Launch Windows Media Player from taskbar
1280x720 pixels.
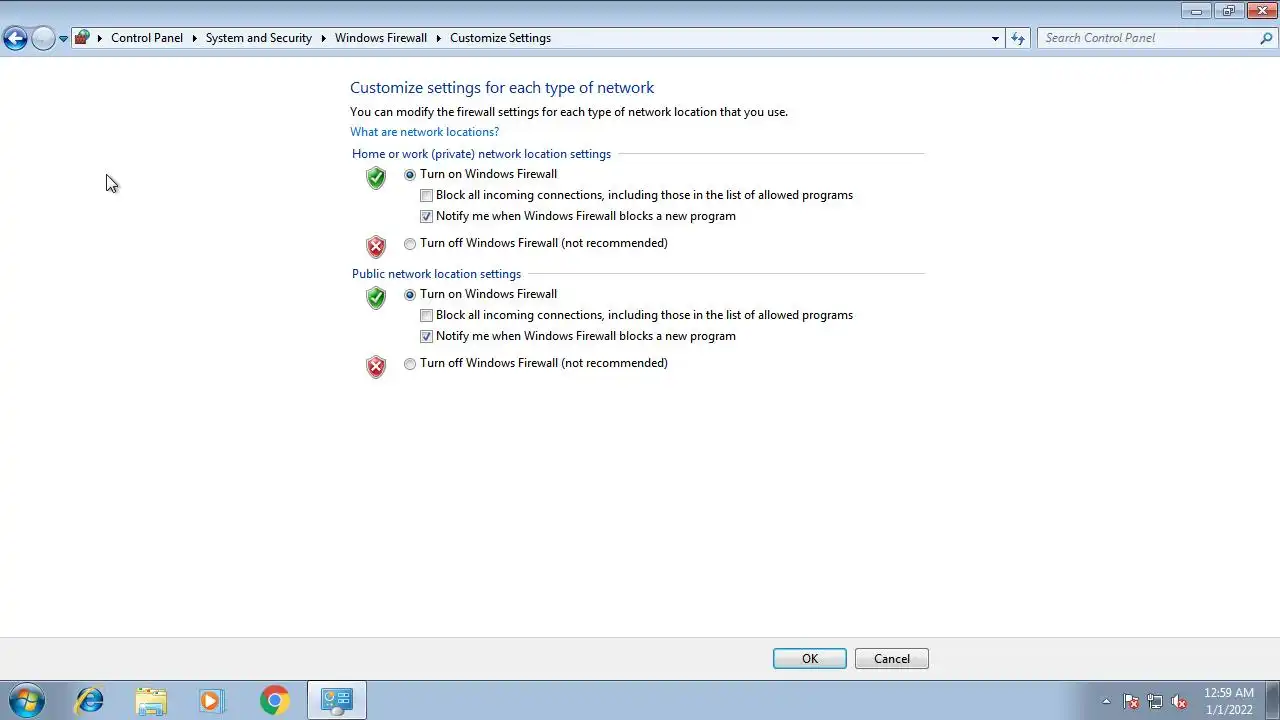click(x=212, y=700)
